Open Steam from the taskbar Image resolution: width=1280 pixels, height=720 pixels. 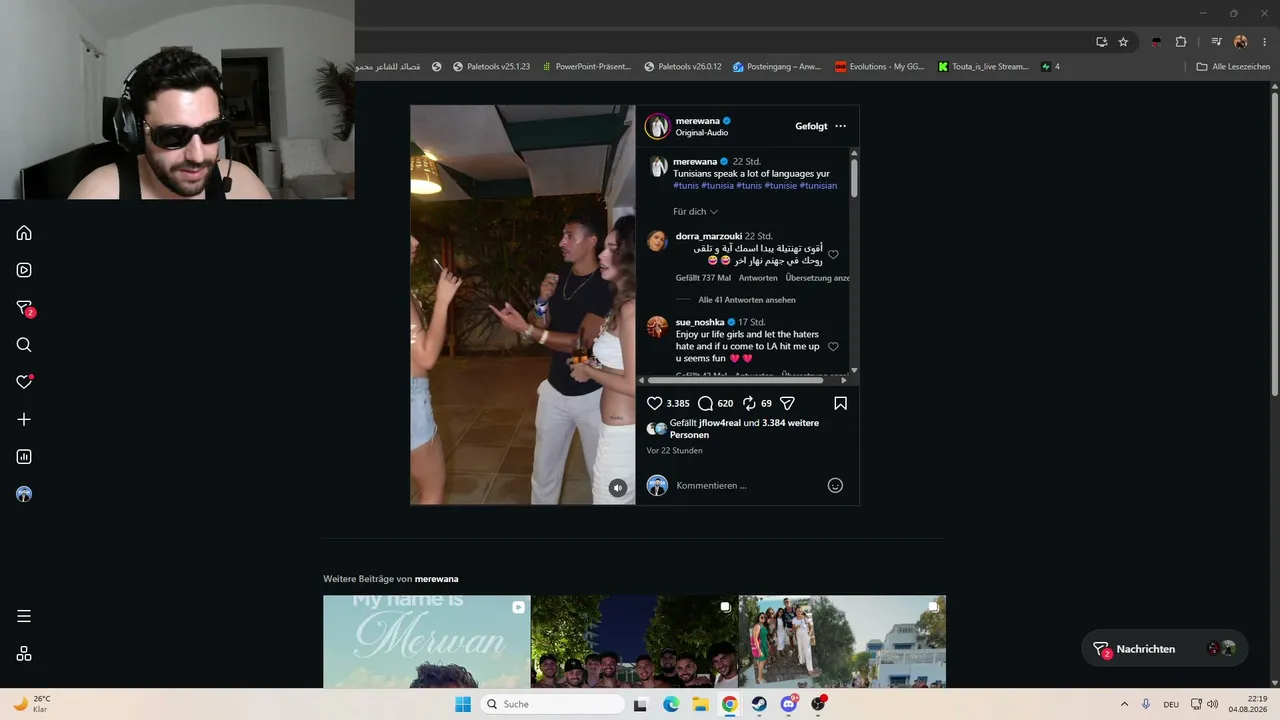point(758,704)
